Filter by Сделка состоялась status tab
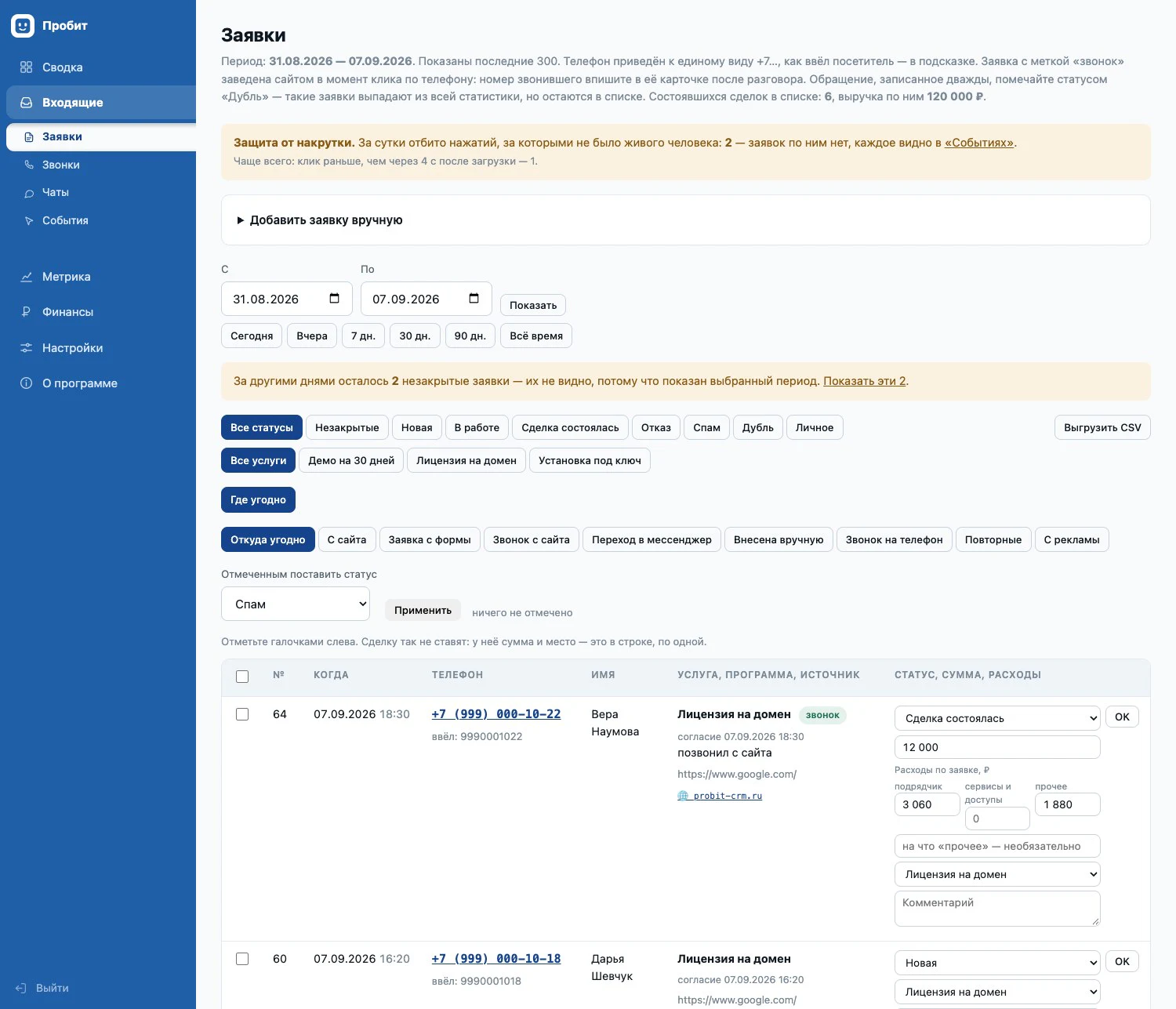 (x=570, y=427)
